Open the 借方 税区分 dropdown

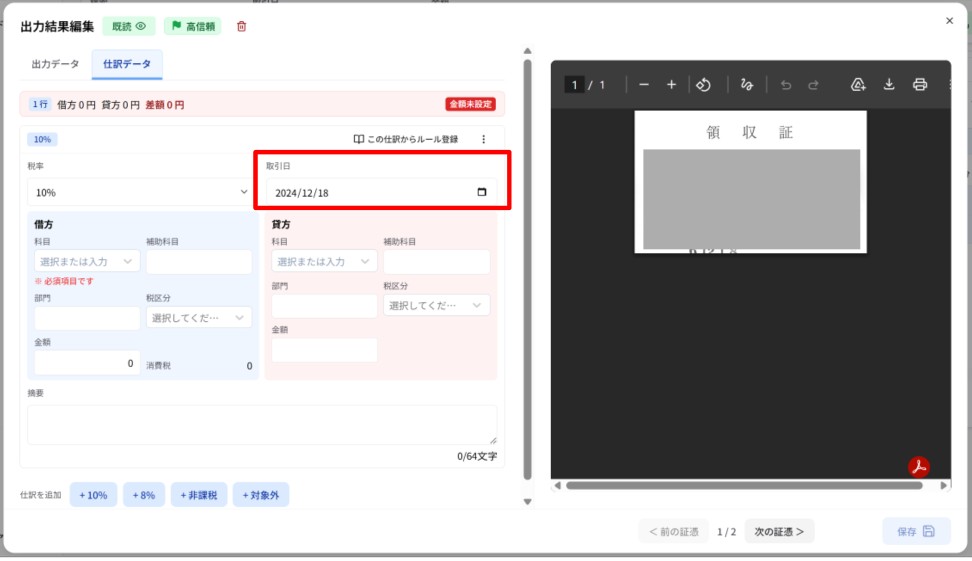click(199, 318)
